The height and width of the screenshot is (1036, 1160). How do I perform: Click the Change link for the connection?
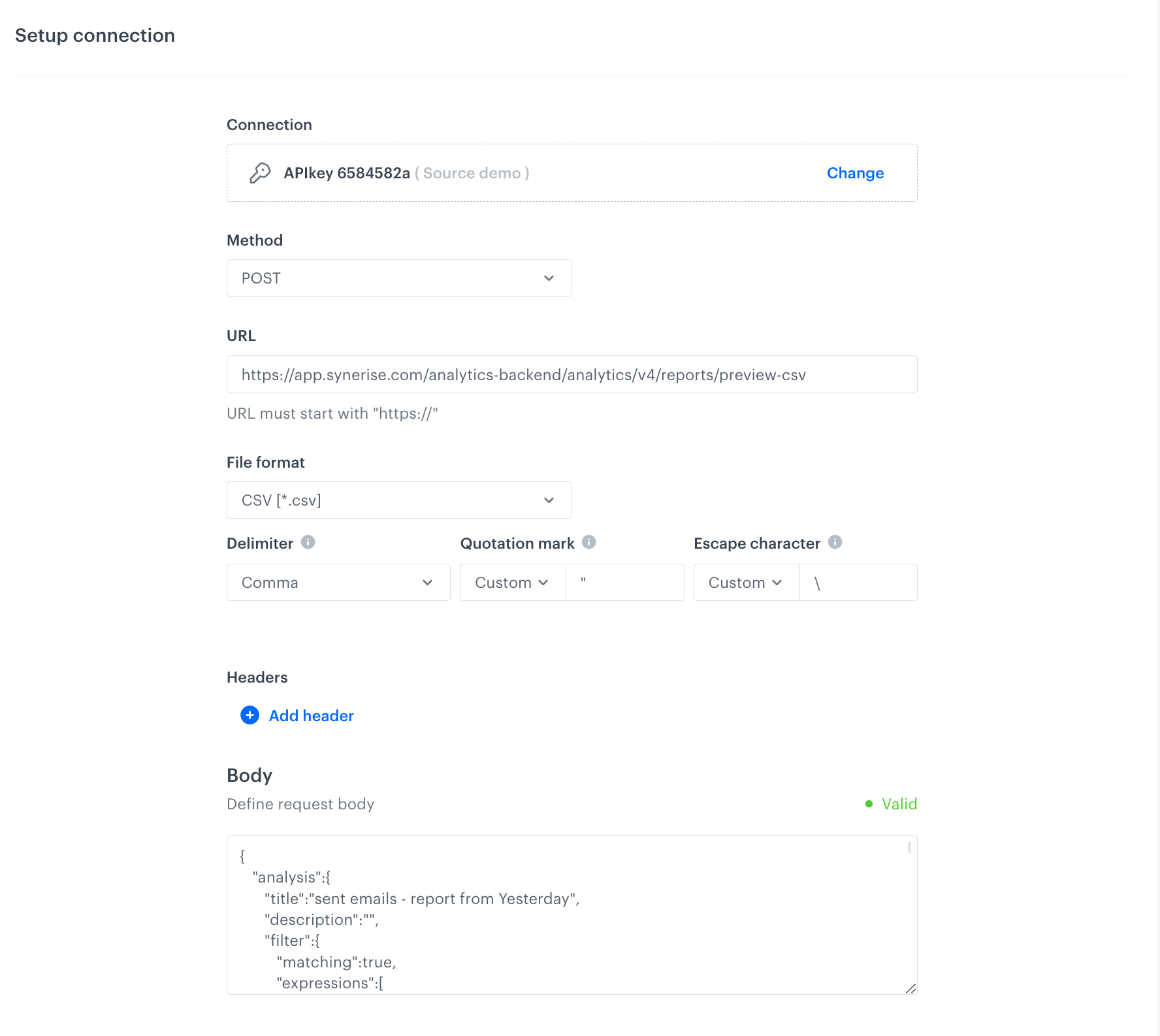[x=855, y=172]
